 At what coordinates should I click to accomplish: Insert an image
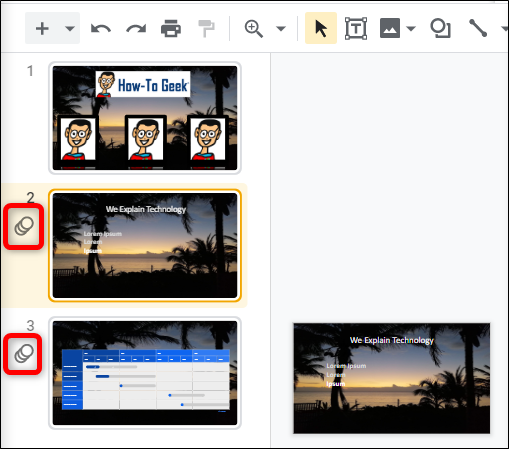[390, 29]
